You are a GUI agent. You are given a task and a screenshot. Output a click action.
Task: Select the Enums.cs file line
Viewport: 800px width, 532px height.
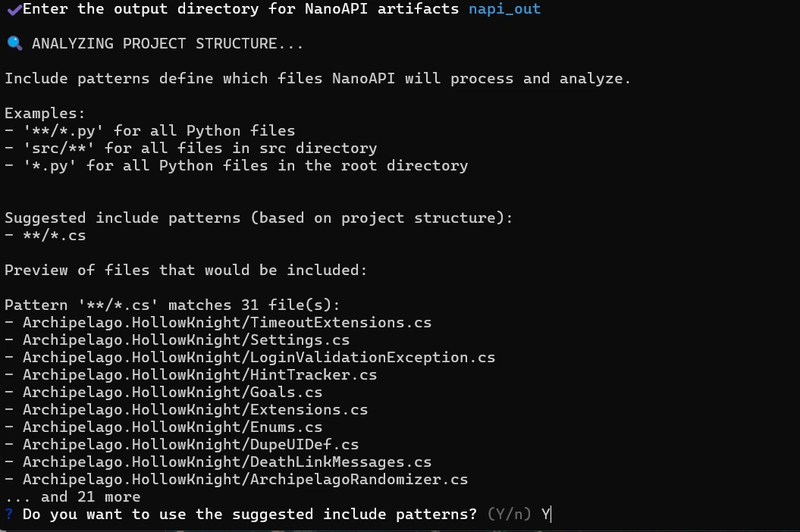pos(163,427)
